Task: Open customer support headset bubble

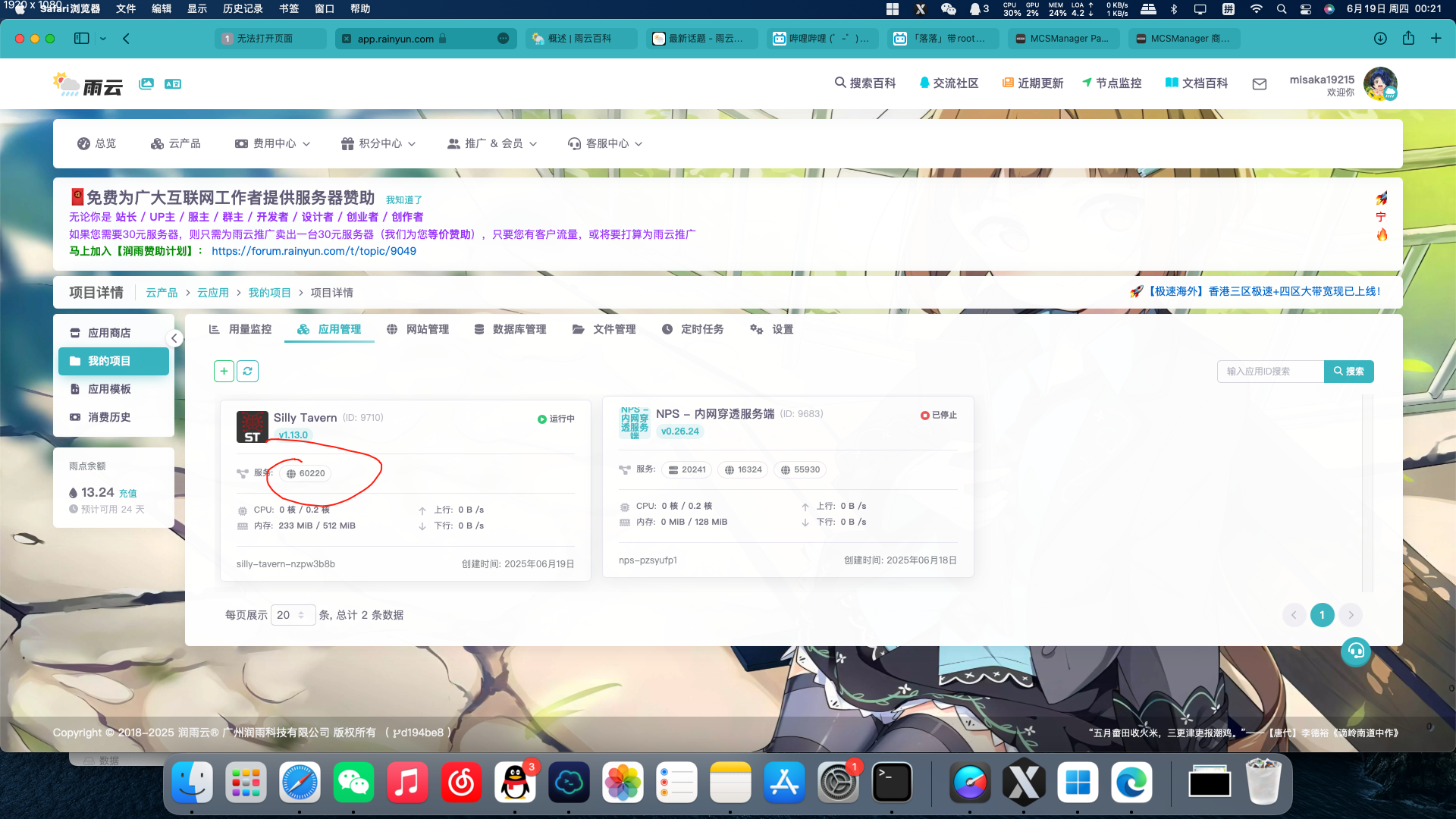Action: tap(1356, 651)
